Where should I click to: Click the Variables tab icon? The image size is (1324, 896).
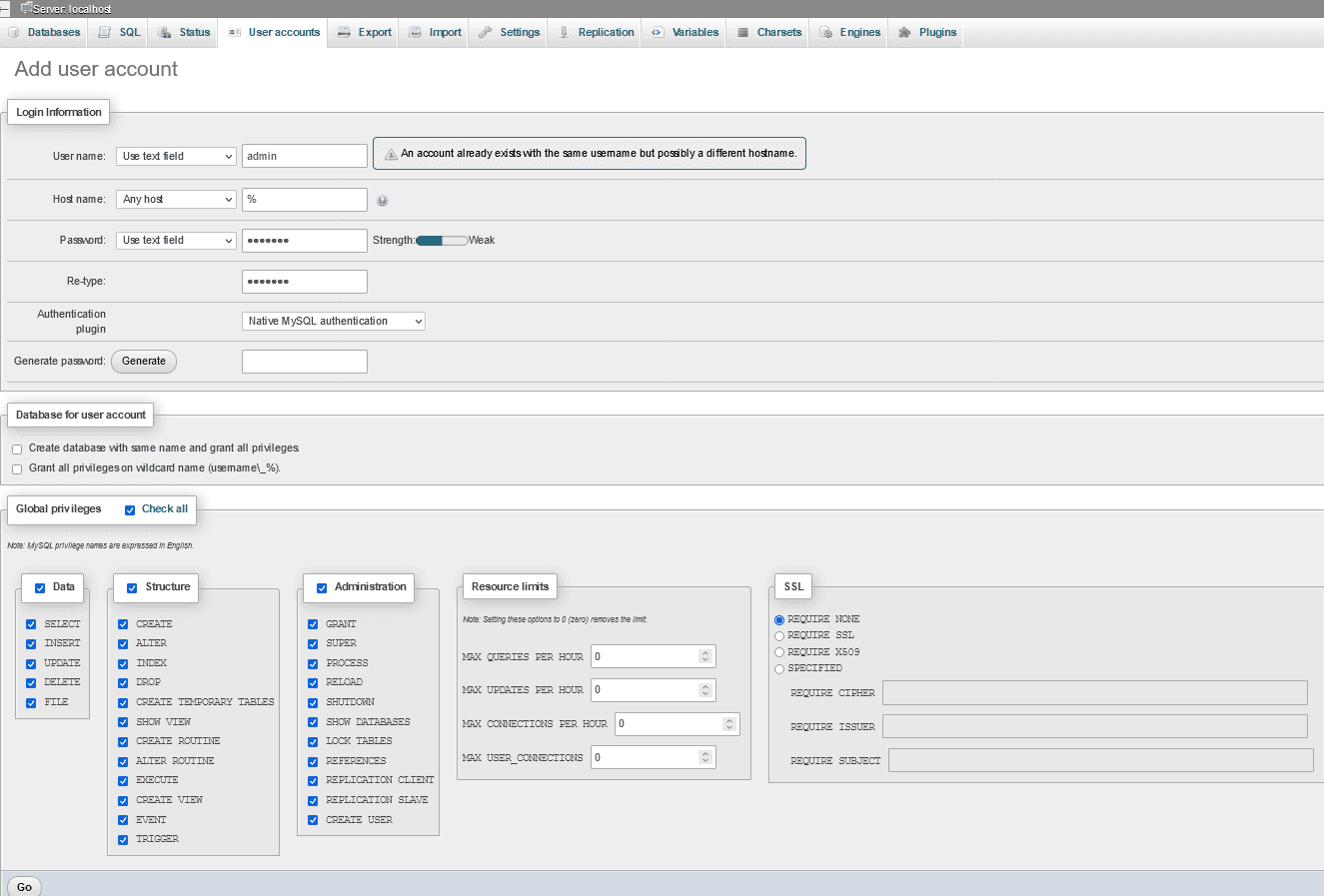click(658, 33)
